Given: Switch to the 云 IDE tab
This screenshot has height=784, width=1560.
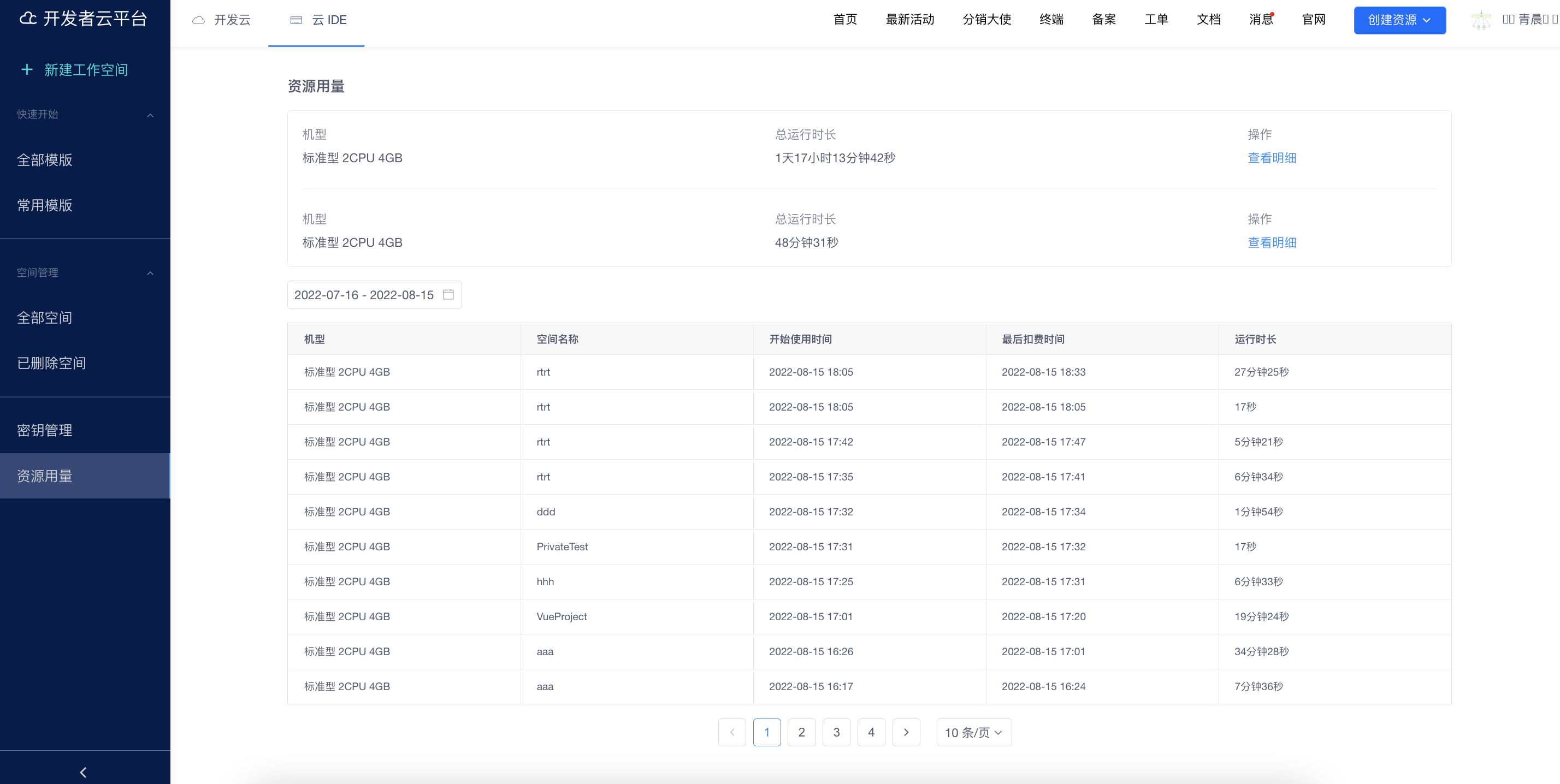Looking at the screenshot, I should 318,20.
